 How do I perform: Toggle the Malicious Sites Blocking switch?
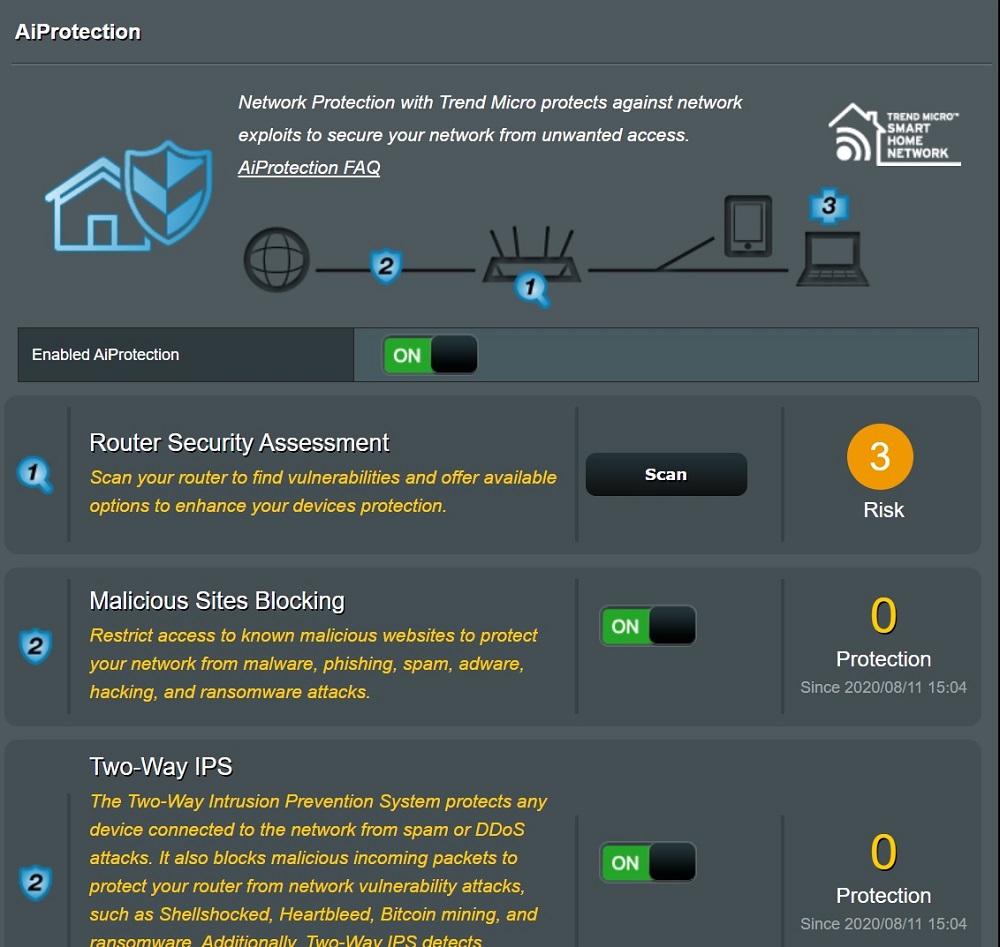click(x=647, y=626)
